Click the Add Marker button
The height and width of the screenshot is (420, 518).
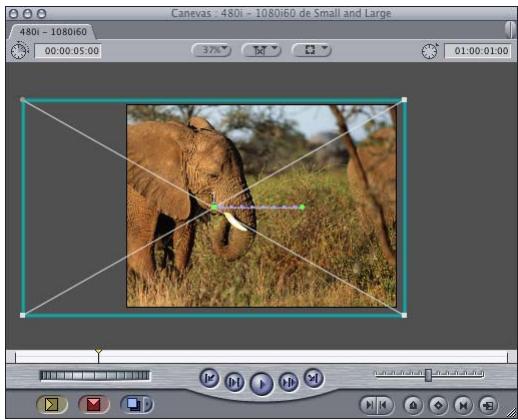413,405
